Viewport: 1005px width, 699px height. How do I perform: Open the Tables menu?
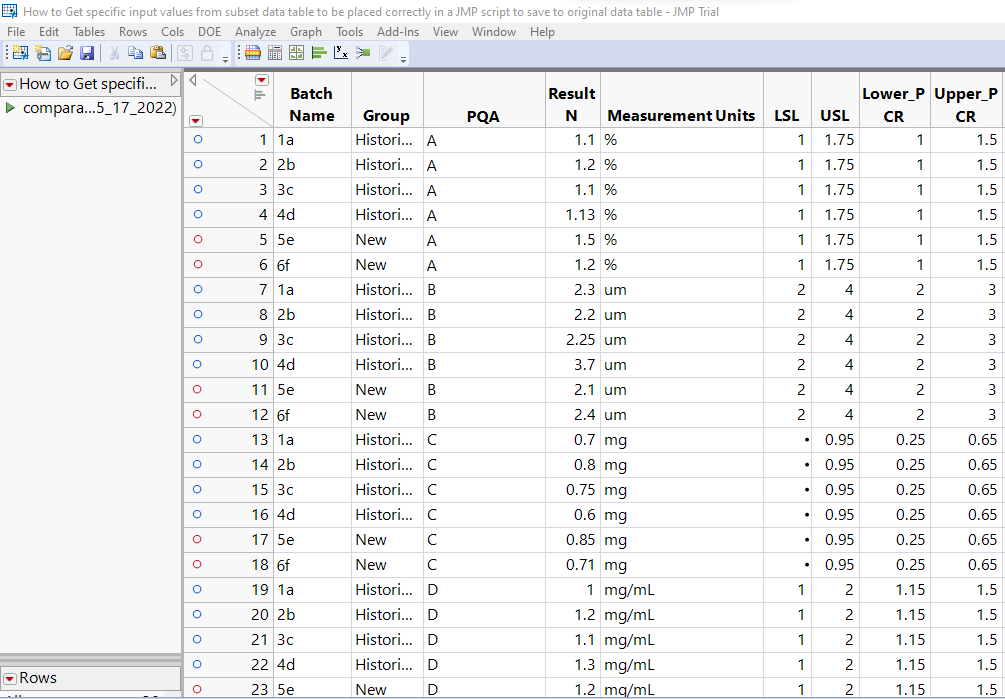(x=89, y=31)
